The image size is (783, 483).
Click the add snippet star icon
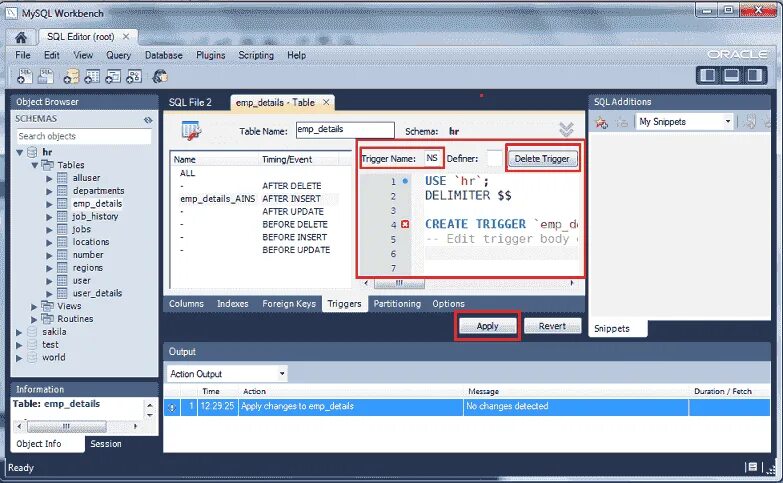[x=602, y=121]
